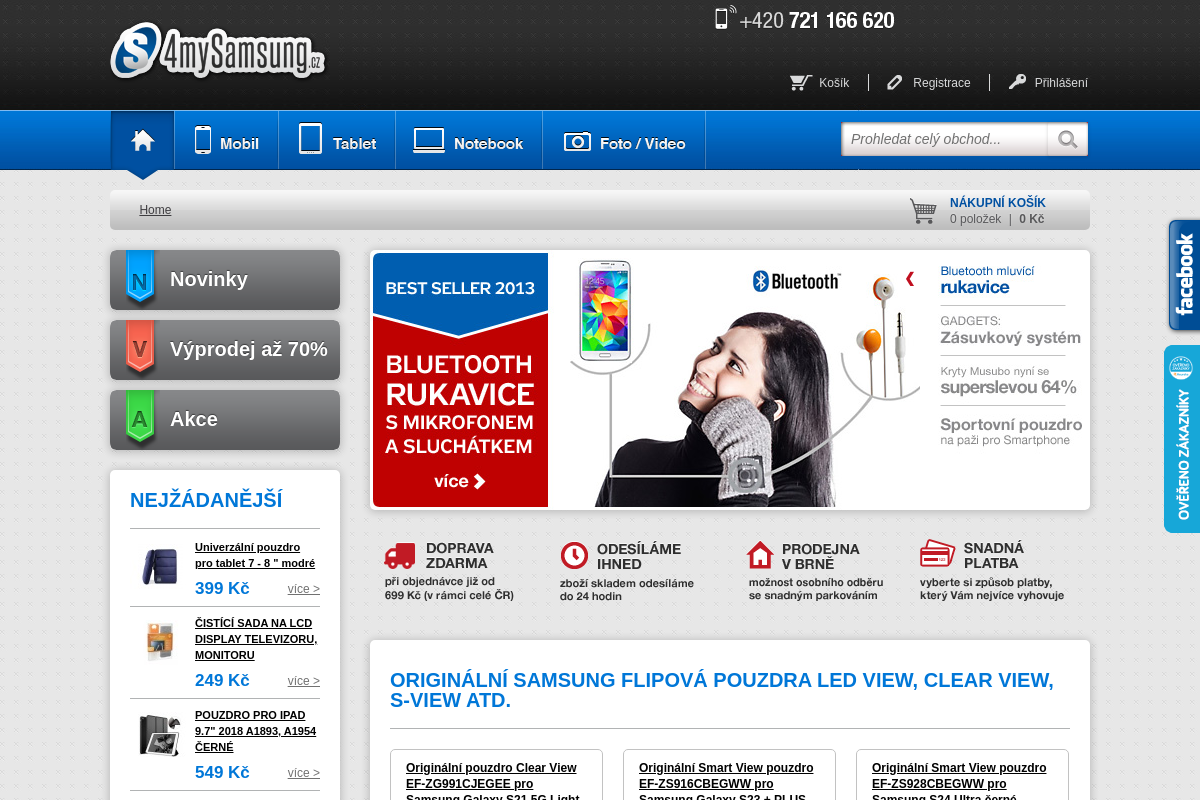This screenshot has width=1200, height=800.
Task: Switch to the Foto / Video category
Action: click(624, 140)
